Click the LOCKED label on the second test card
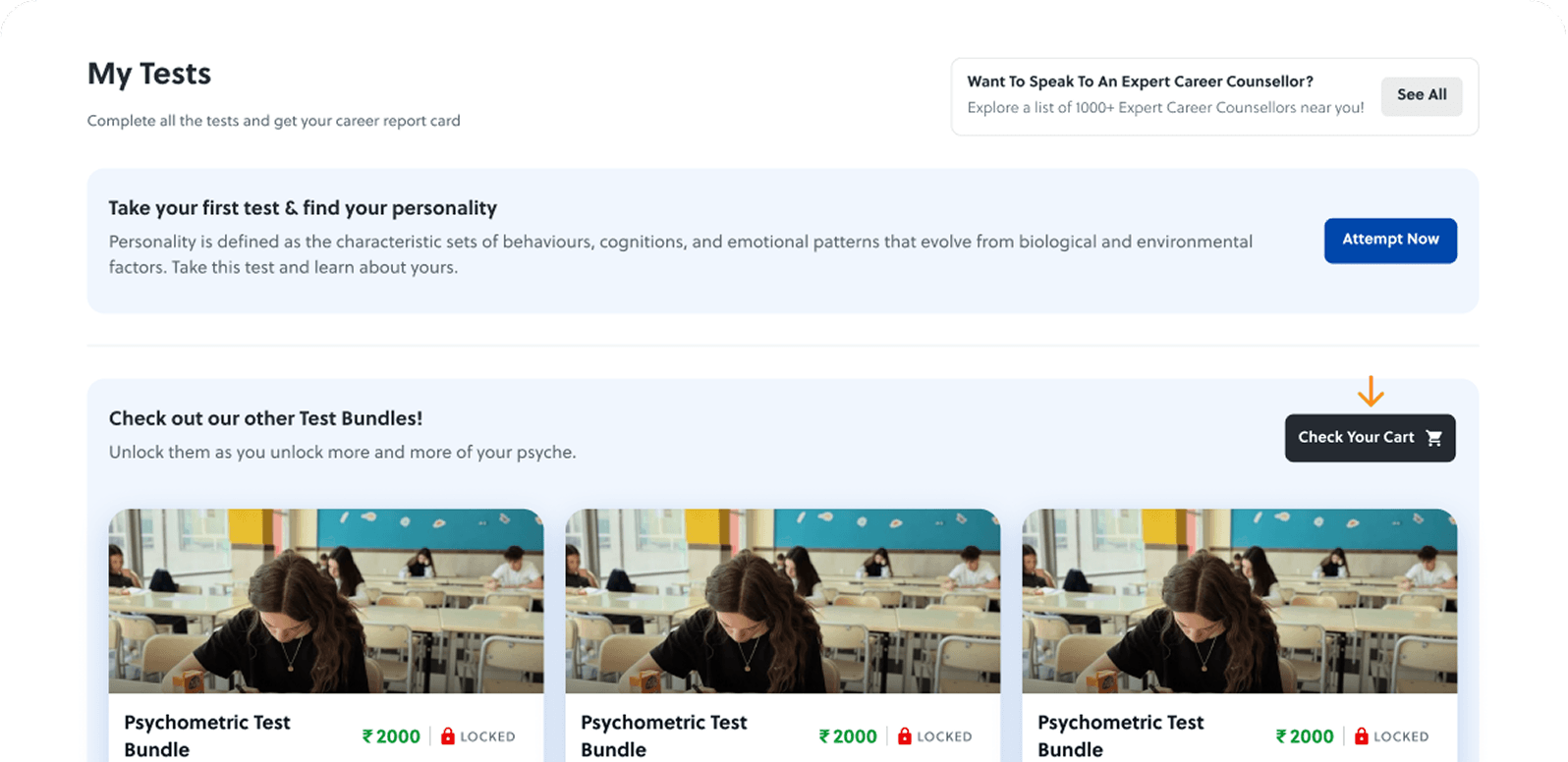Screen dimensions: 1568x762 click(x=945, y=736)
